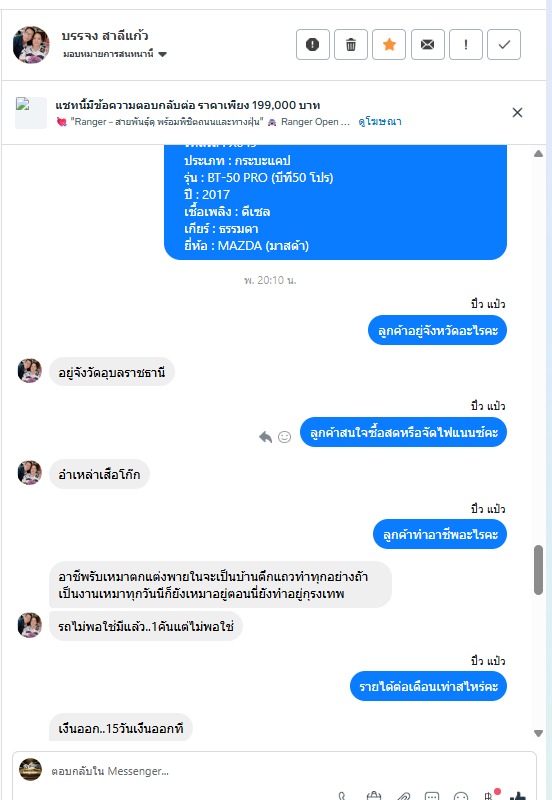React to message with smiley icon
The height and width of the screenshot is (800, 552).
click(284, 437)
